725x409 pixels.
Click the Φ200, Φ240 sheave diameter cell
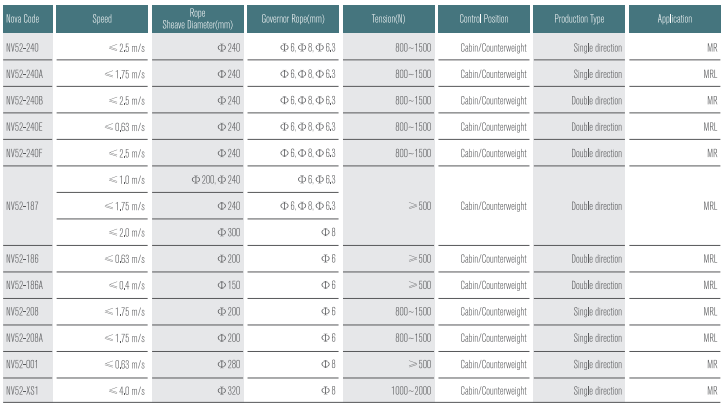[197, 179]
